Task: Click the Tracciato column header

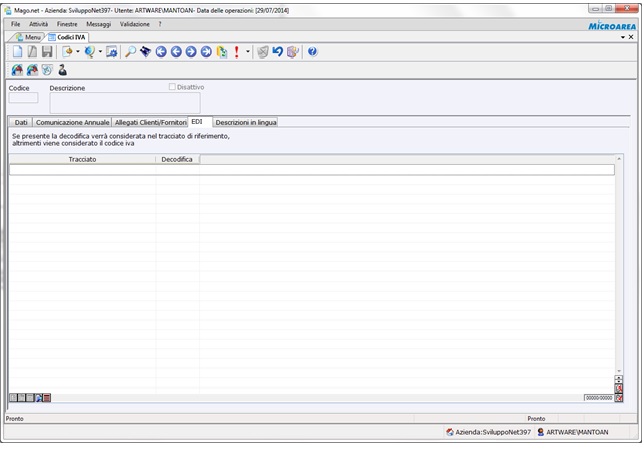Action: pyautogui.click(x=82, y=159)
